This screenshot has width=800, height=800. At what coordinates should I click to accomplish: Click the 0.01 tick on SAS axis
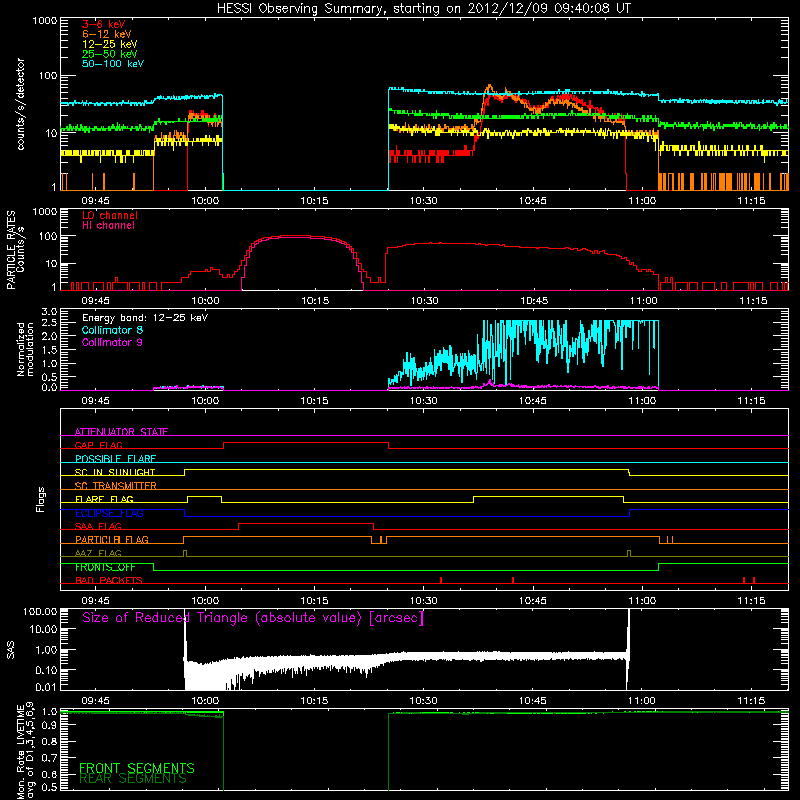pyautogui.click(x=46, y=687)
